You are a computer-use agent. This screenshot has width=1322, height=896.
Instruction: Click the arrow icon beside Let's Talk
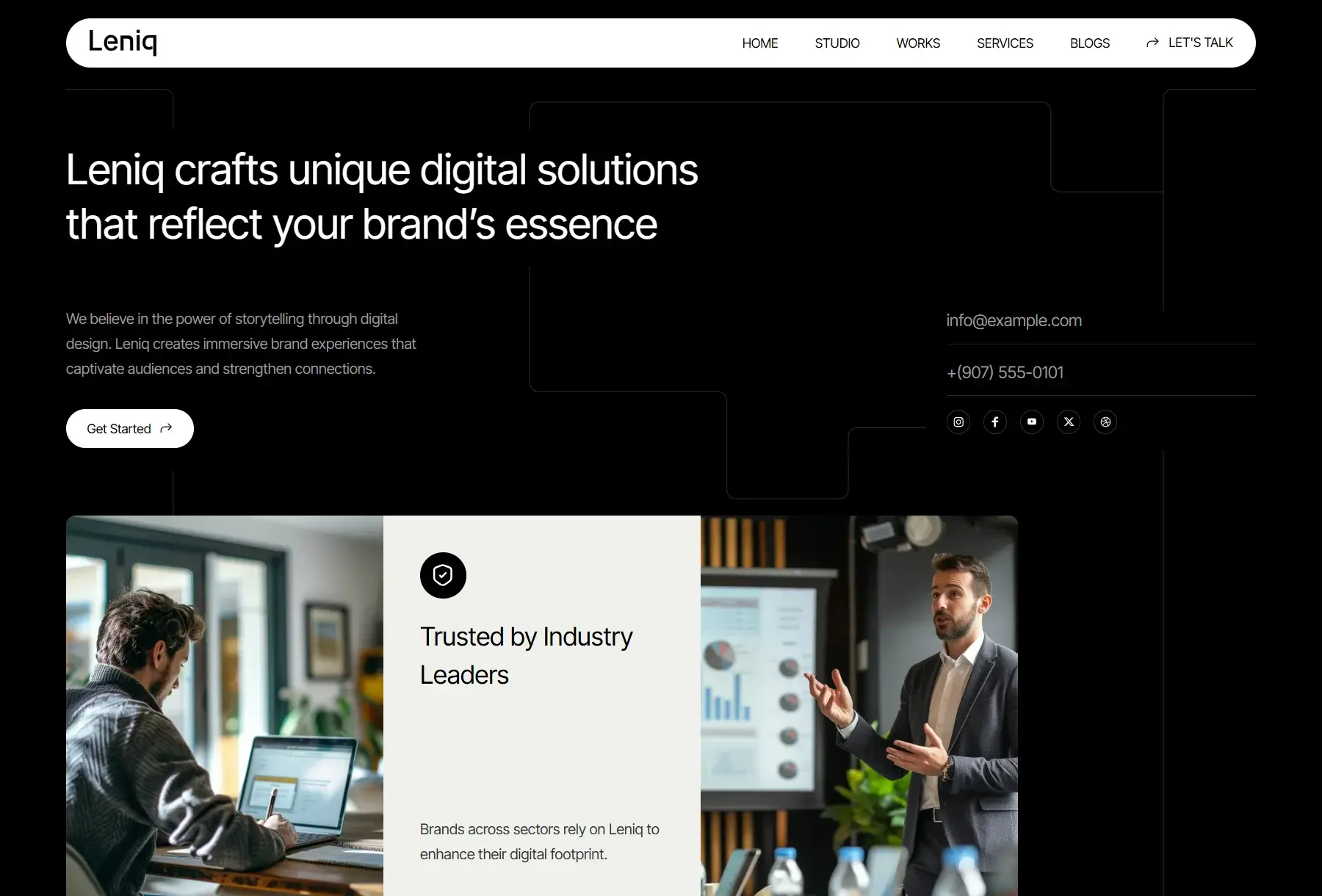pos(1152,43)
